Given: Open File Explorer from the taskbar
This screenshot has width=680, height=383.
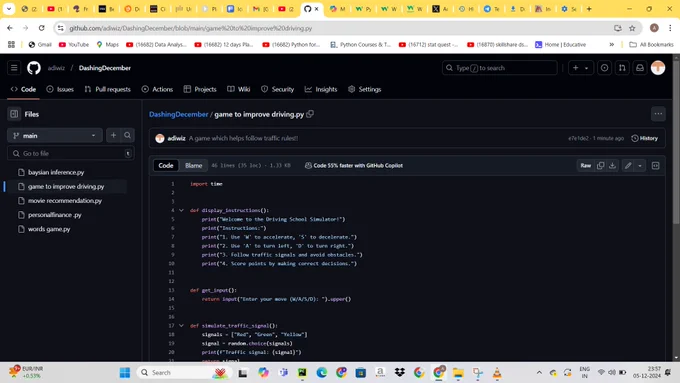Looking at the screenshot, I should 458,373.
